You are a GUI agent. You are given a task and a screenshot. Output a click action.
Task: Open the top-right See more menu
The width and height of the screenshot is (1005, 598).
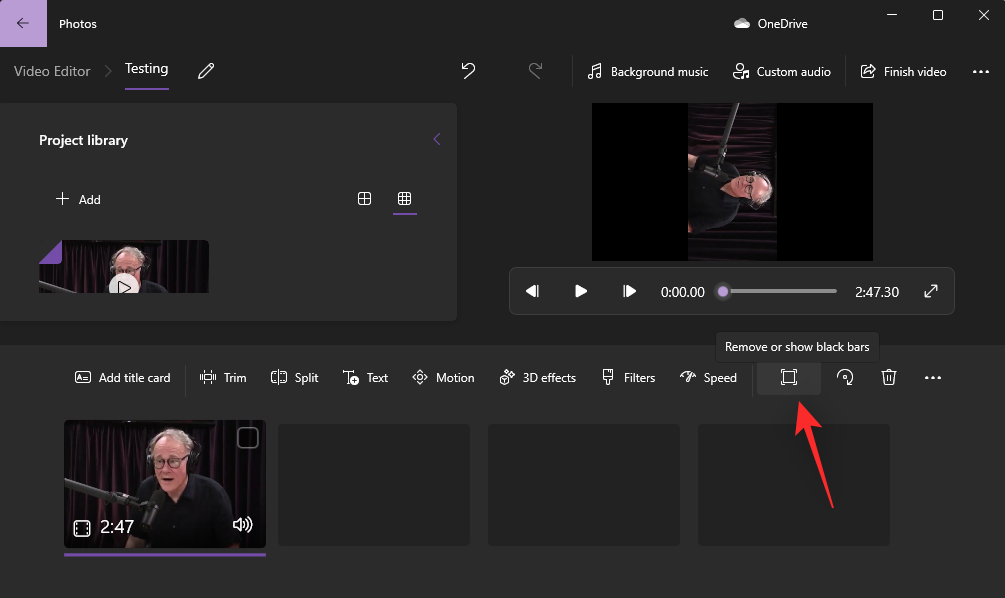(981, 71)
